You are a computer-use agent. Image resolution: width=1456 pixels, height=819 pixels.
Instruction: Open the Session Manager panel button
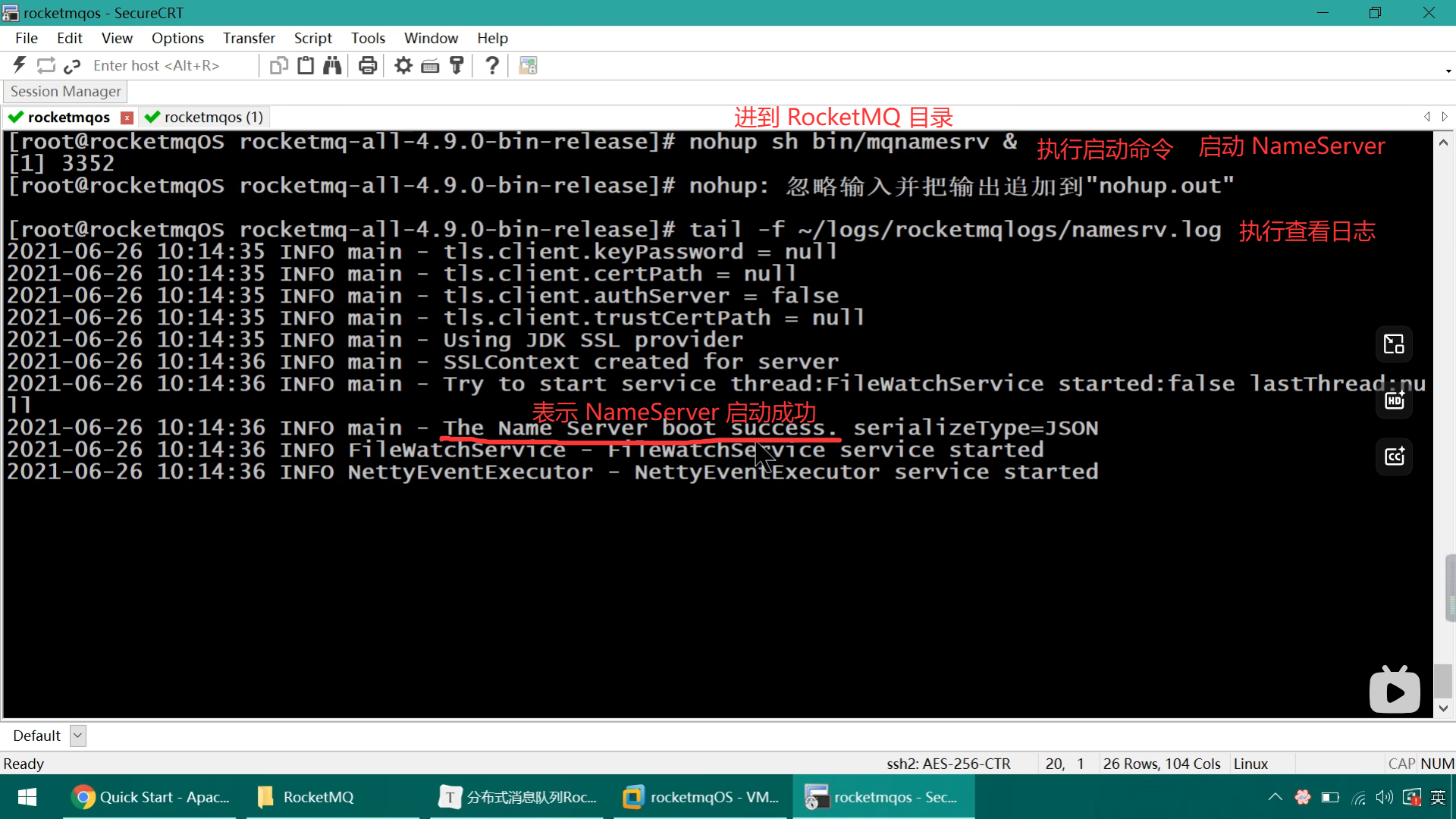pos(65,91)
